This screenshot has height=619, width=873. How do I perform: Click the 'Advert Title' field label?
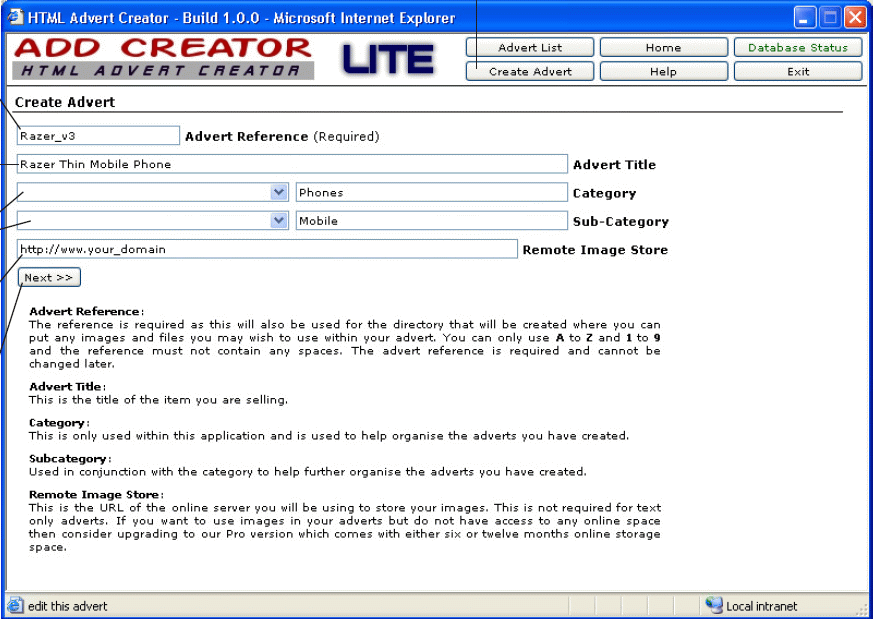614,165
